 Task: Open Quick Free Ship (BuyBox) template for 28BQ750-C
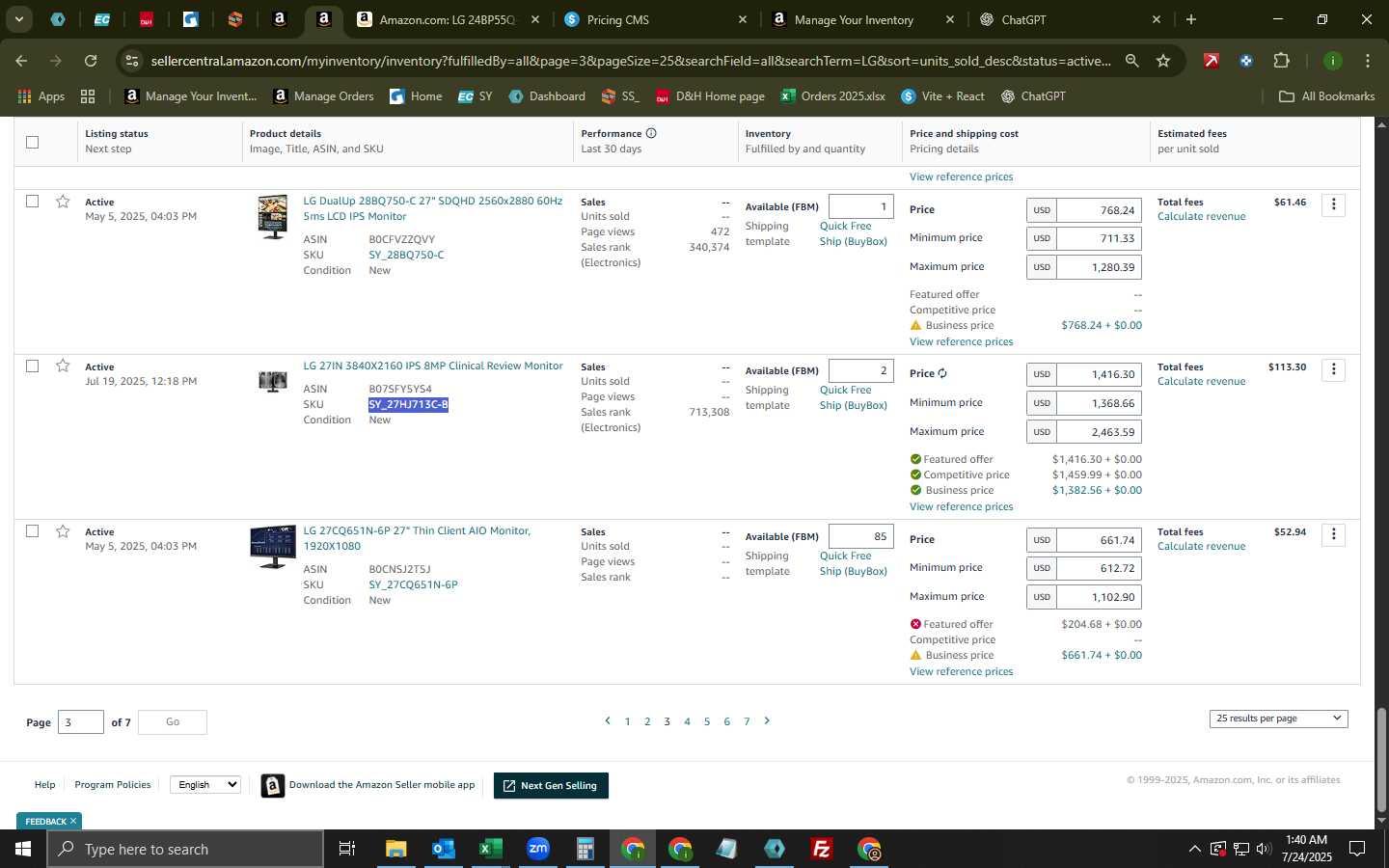pyautogui.click(x=853, y=233)
